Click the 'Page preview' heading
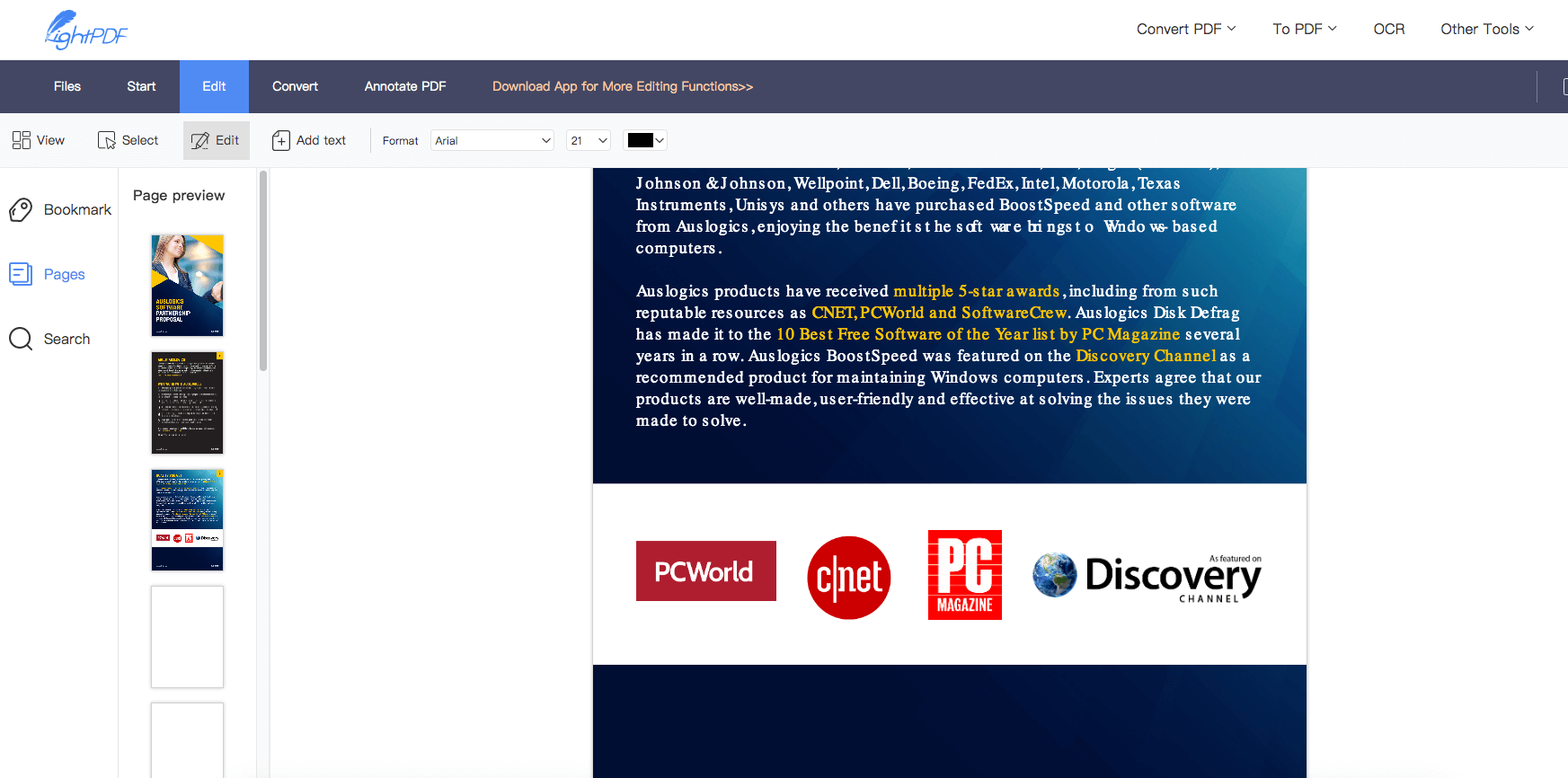 click(x=179, y=196)
